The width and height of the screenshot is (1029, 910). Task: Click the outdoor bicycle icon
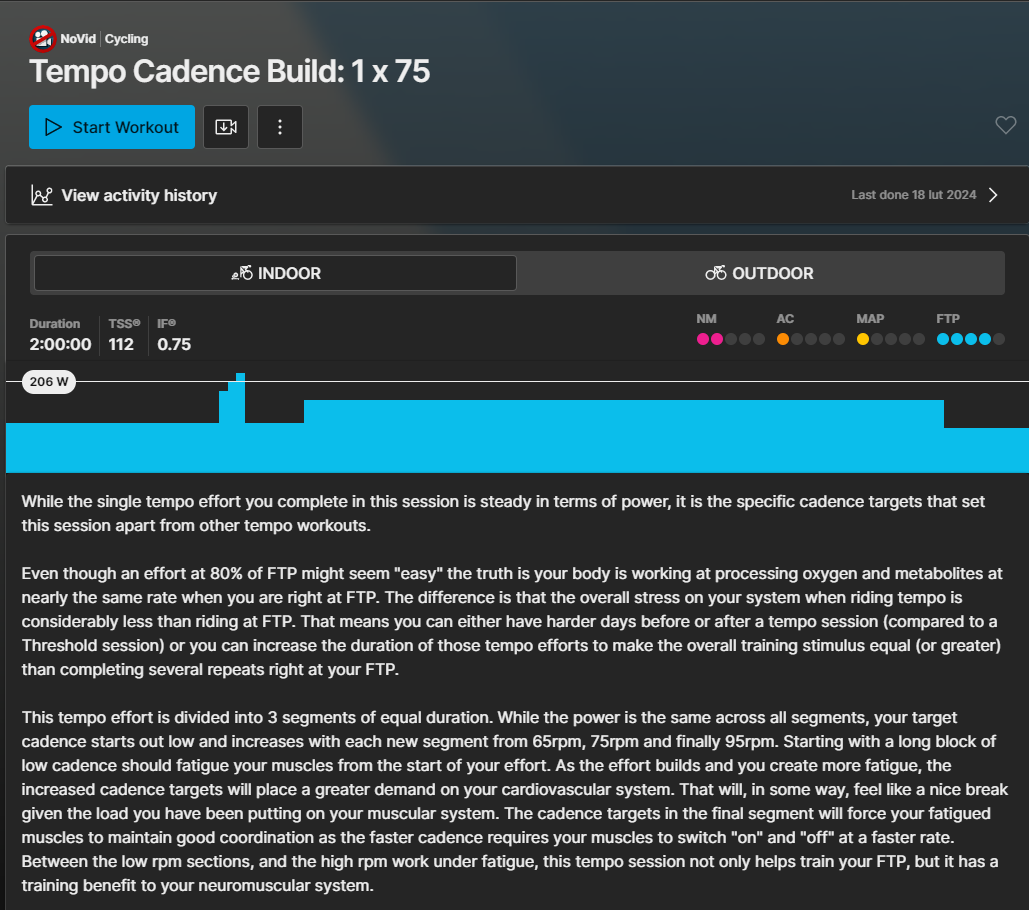pos(715,273)
